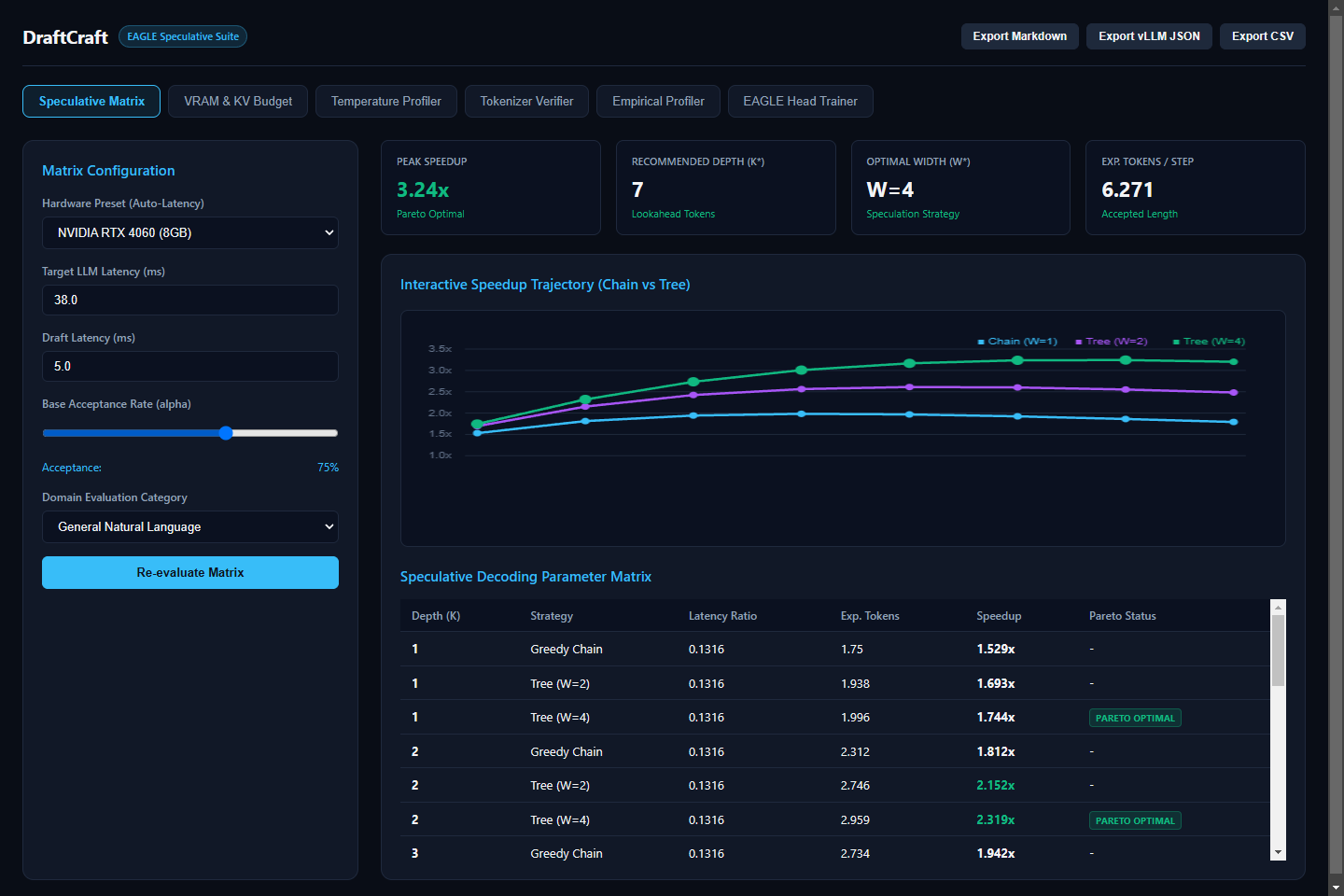The image size is (1344, 896).
Task: Open the Temperature Profiler tab
Action: coord(386,101)
